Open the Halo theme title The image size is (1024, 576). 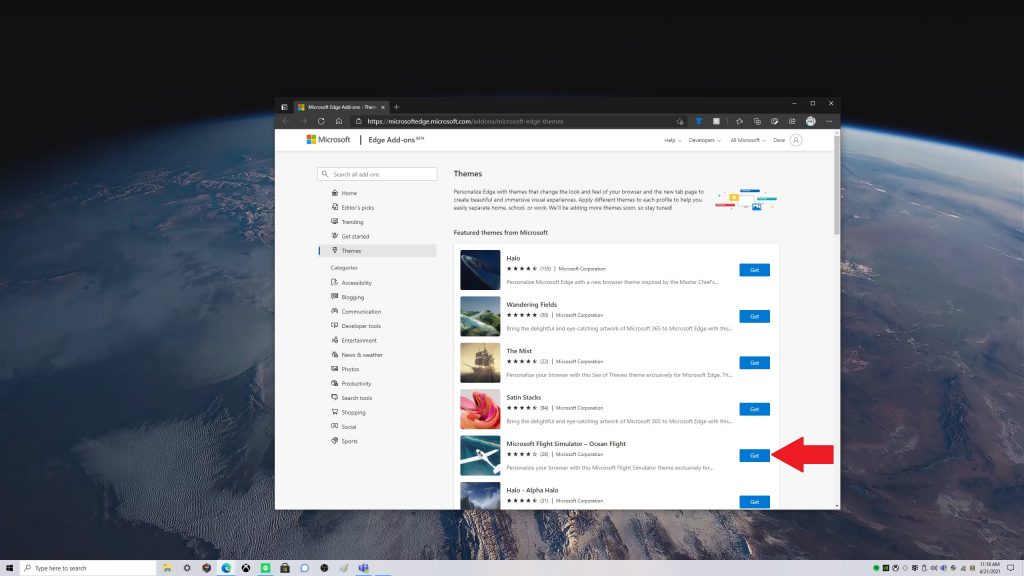(x=513, y=258)
